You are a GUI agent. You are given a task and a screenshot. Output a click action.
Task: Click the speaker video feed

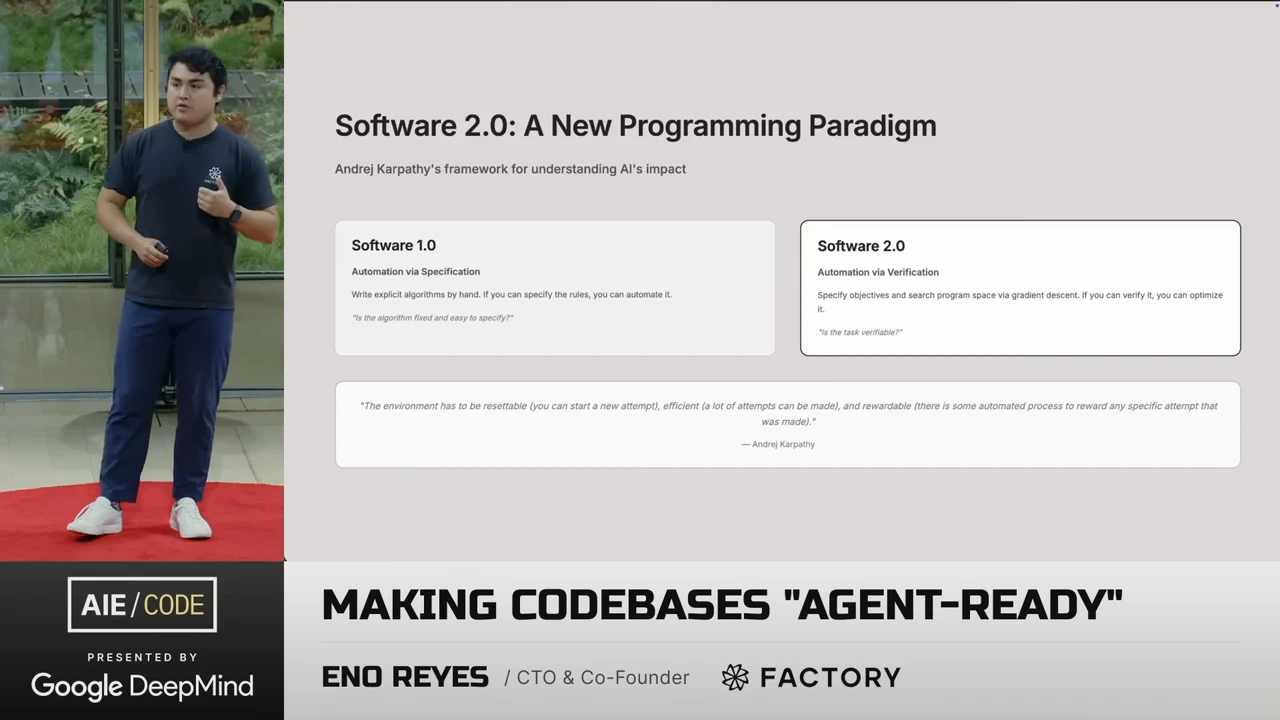pyautogui.click(x=142, y=281)
